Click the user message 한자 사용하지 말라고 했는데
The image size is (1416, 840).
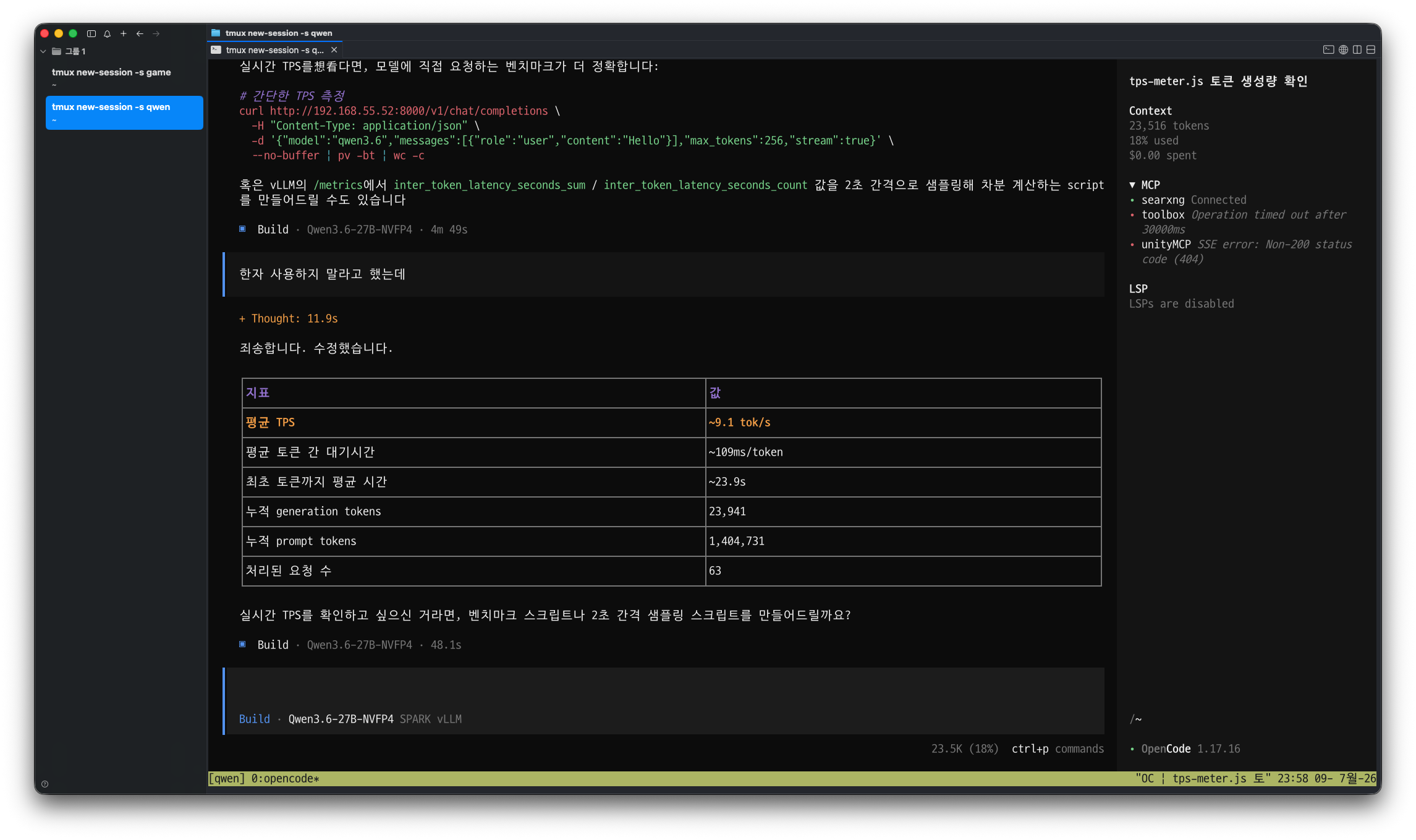[x=322, y=274]
